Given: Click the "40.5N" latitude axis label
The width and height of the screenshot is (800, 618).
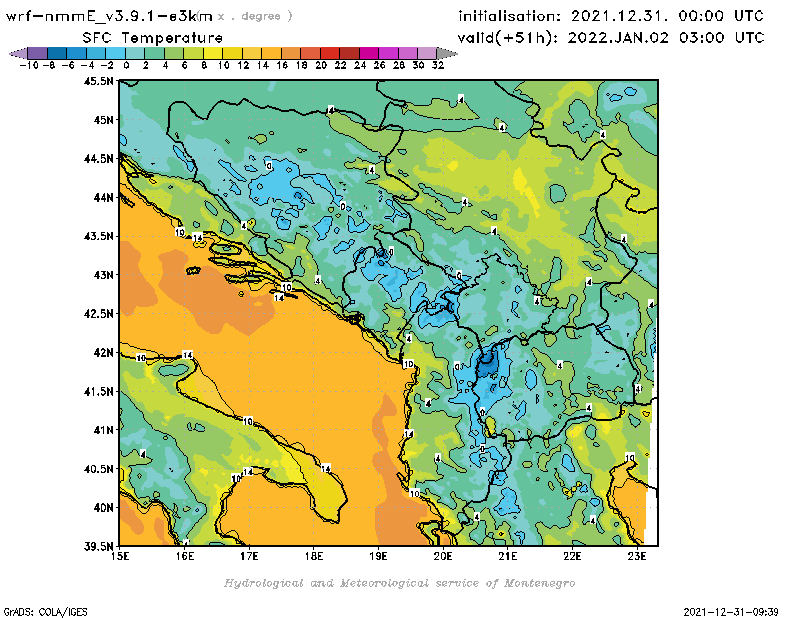Looking at the screenshot, I should [x=98, y=469].
